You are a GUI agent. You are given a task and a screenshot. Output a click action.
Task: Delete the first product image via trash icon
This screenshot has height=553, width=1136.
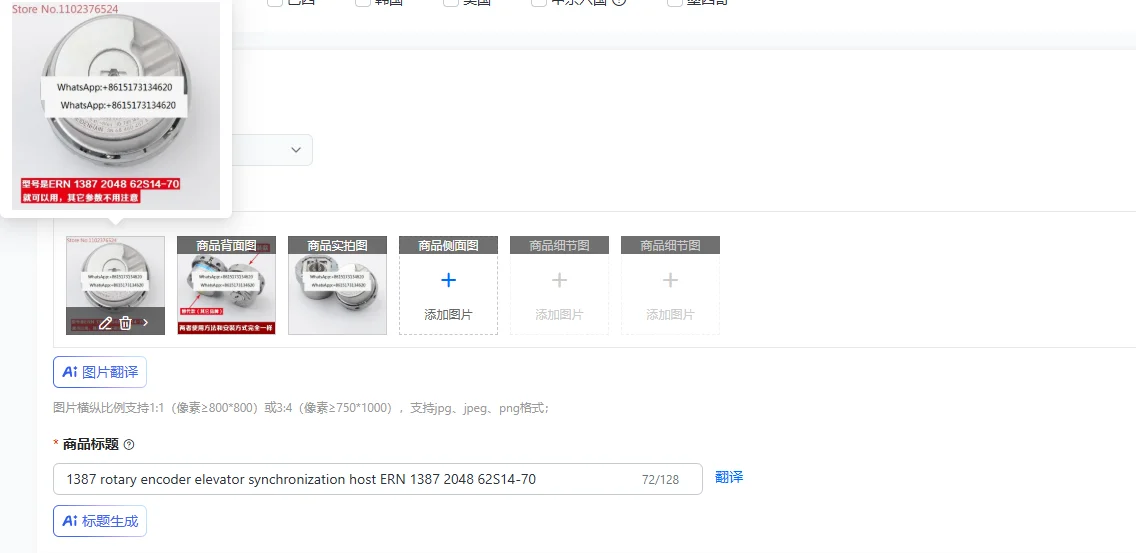point(125,323)
